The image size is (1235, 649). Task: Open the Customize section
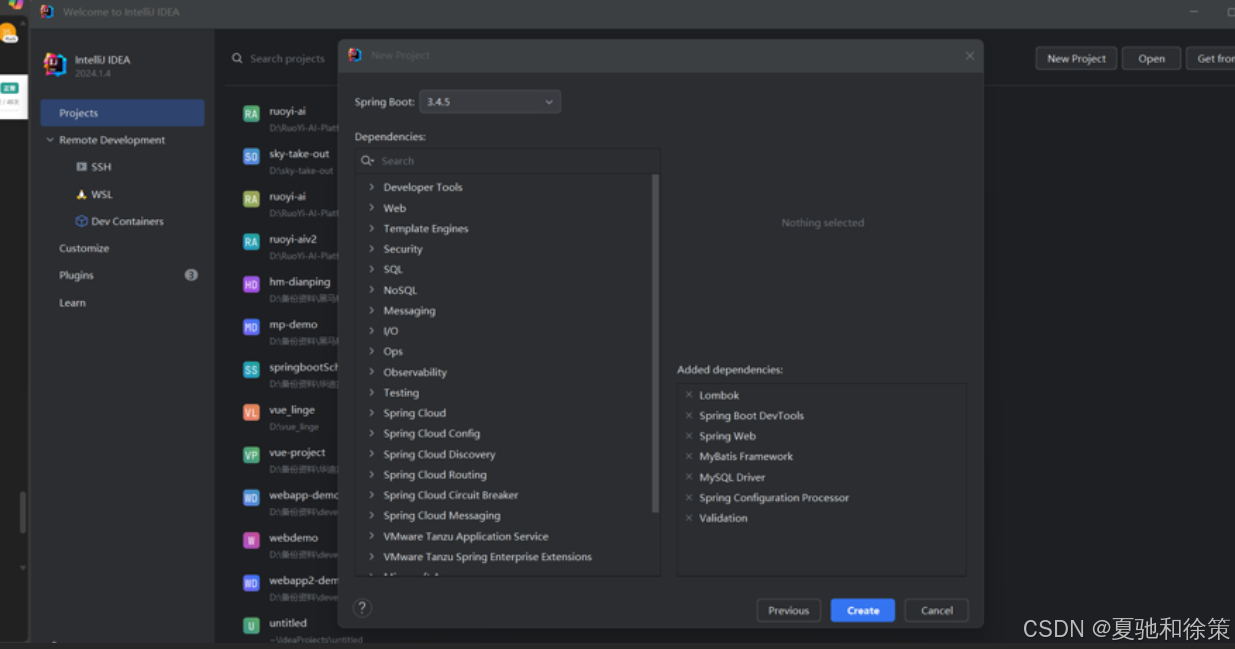coord(84,248)
